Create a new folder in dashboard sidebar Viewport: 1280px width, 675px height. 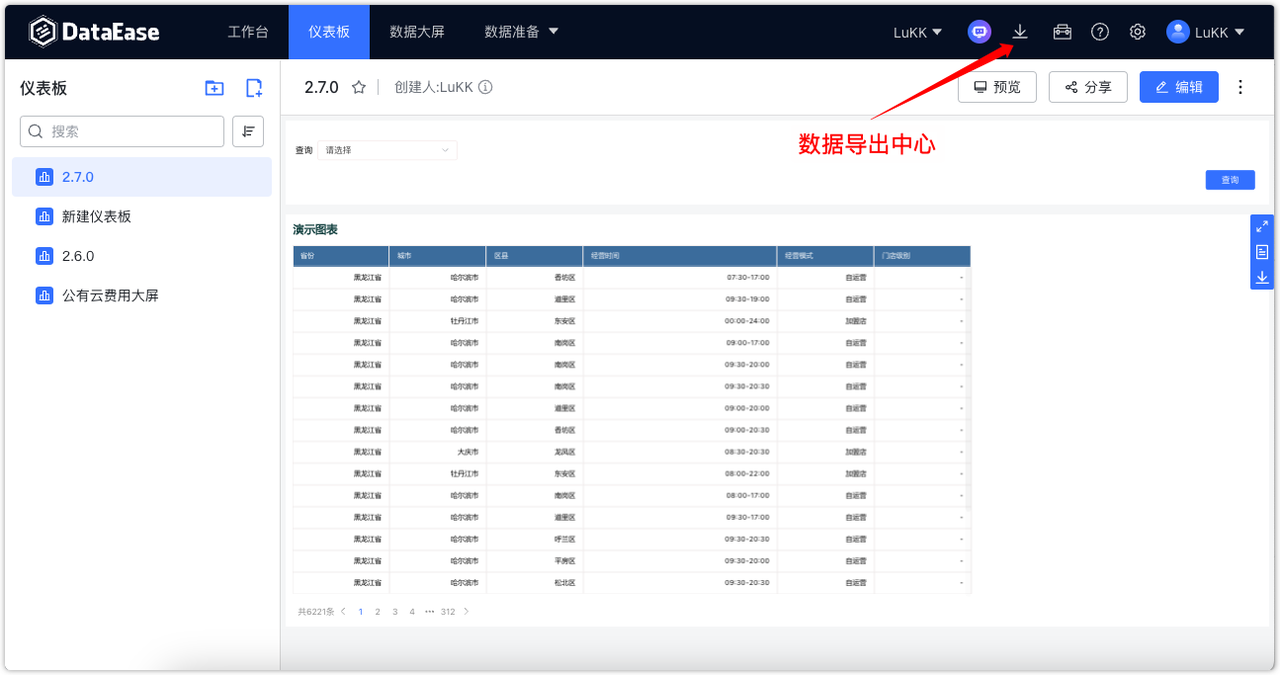(213, 87)
